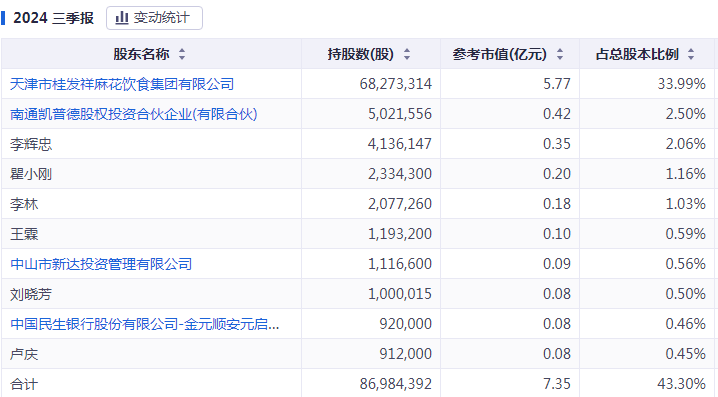
Task: Click the 68,273,314 holdings cell
Action: click(x=371, y=84)
